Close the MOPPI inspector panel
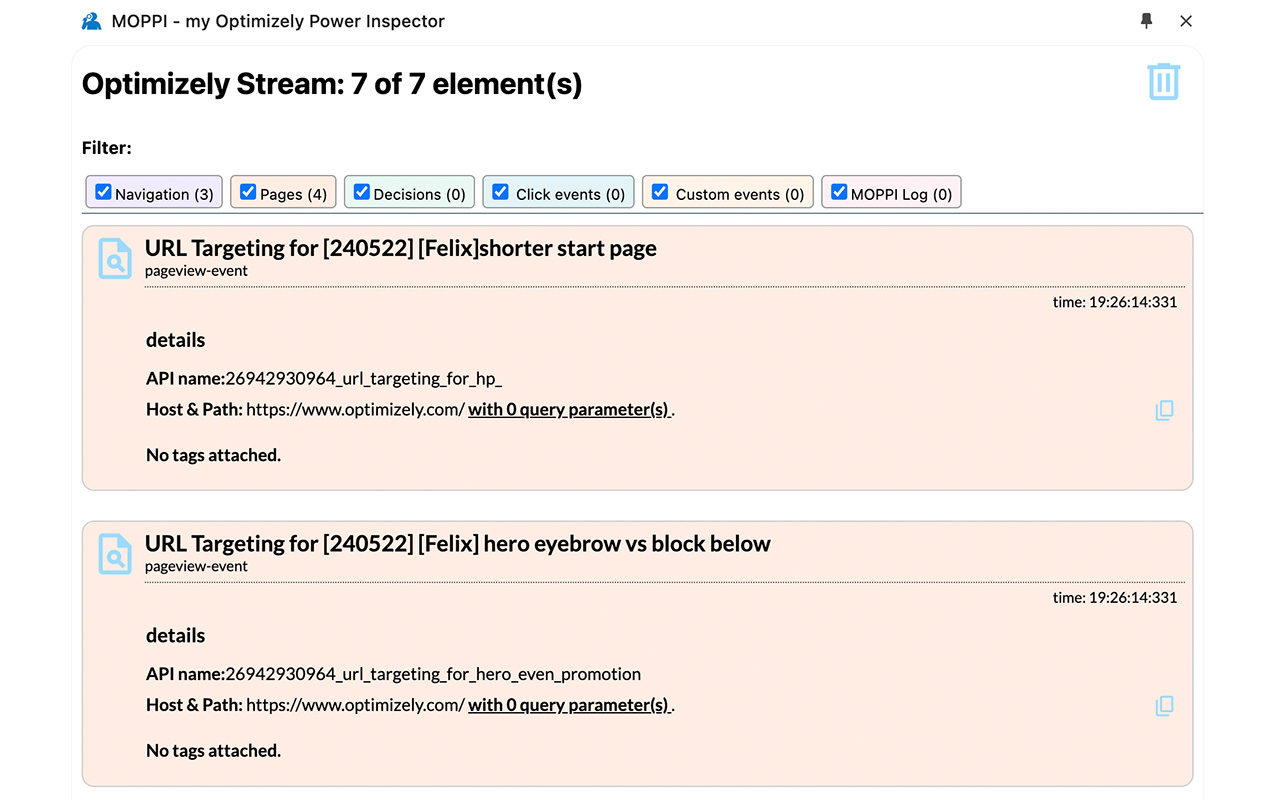 [x=1186, y=21]
